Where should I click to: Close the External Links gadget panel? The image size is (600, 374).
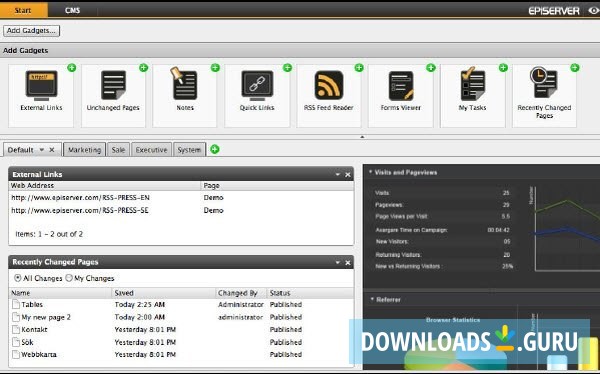click(348, 175)
